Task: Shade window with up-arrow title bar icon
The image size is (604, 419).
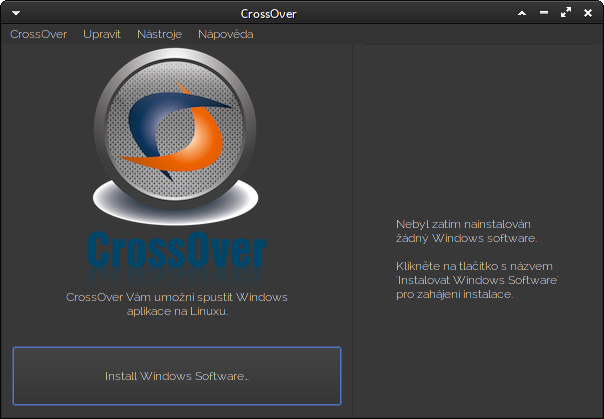Action: coord(522,13)
